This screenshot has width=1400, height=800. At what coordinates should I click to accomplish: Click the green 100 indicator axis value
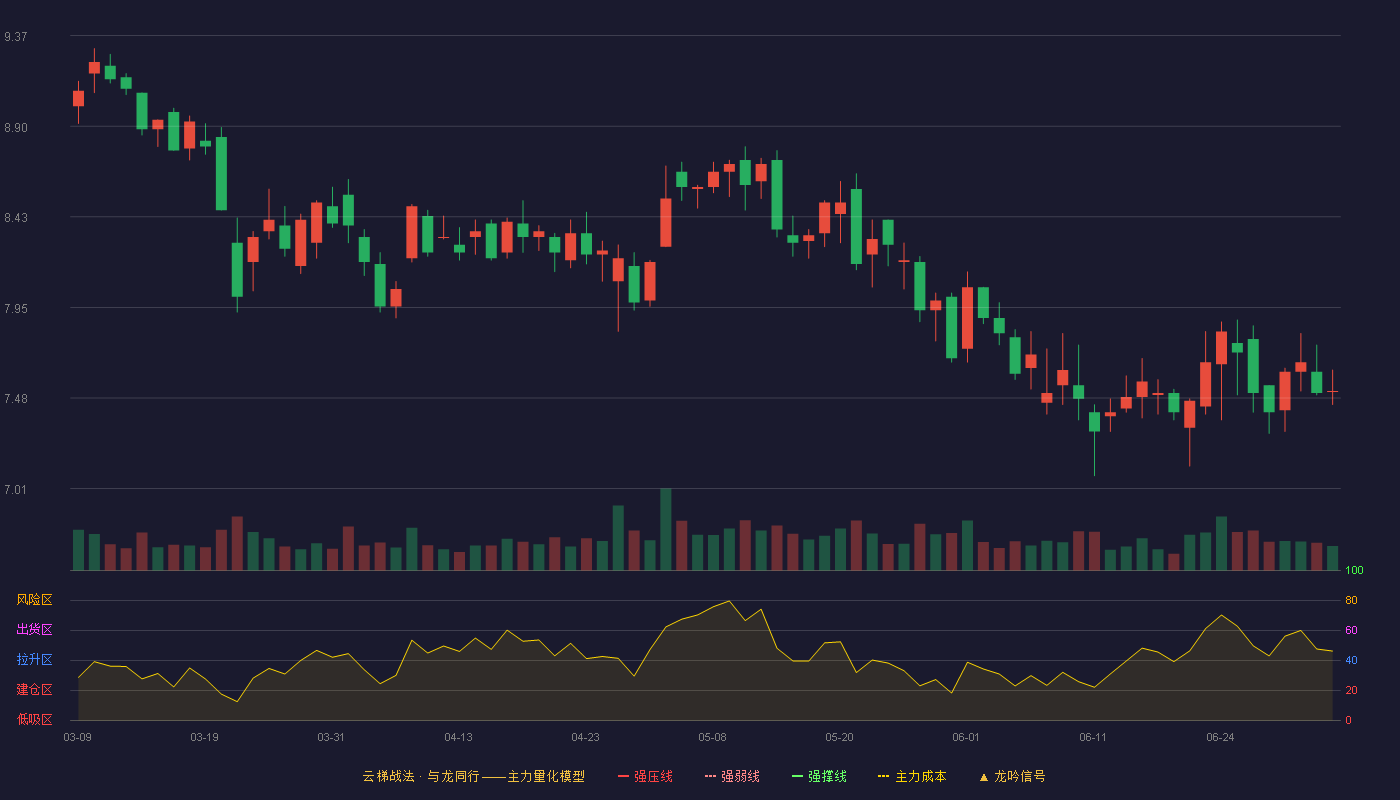click(x=1354, y=571)
